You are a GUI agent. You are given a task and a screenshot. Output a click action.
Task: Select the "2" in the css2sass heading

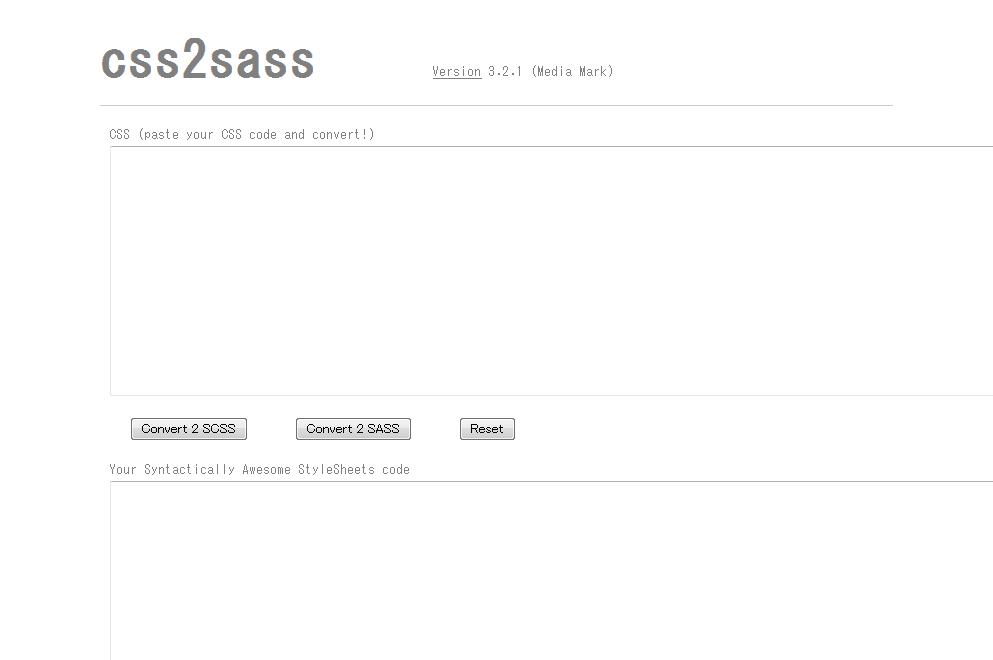pyautogui.click(x=194, y=58)
